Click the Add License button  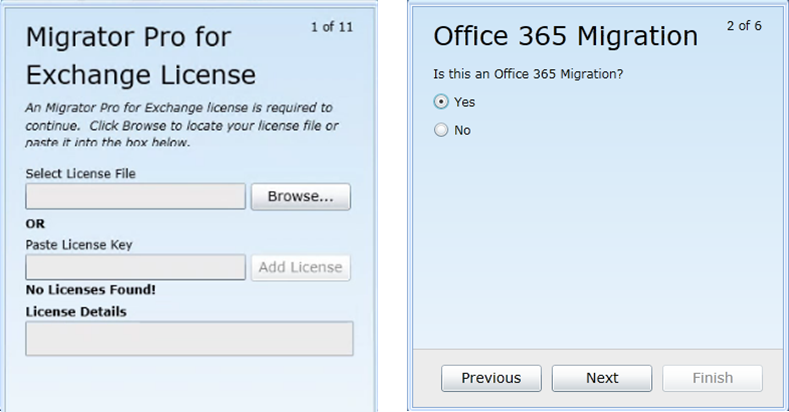(300, 267)
